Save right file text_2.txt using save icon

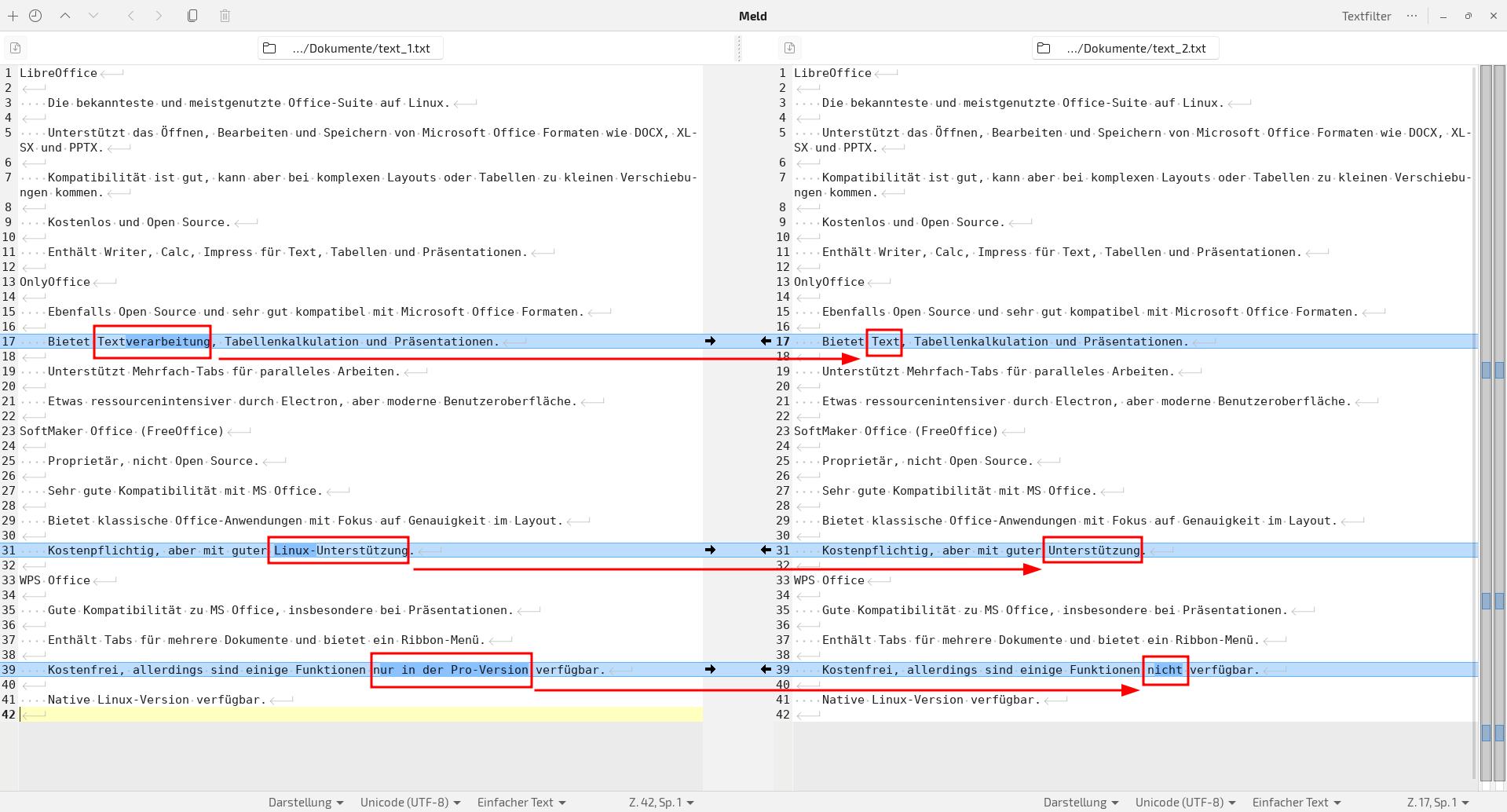coord(789,48)
